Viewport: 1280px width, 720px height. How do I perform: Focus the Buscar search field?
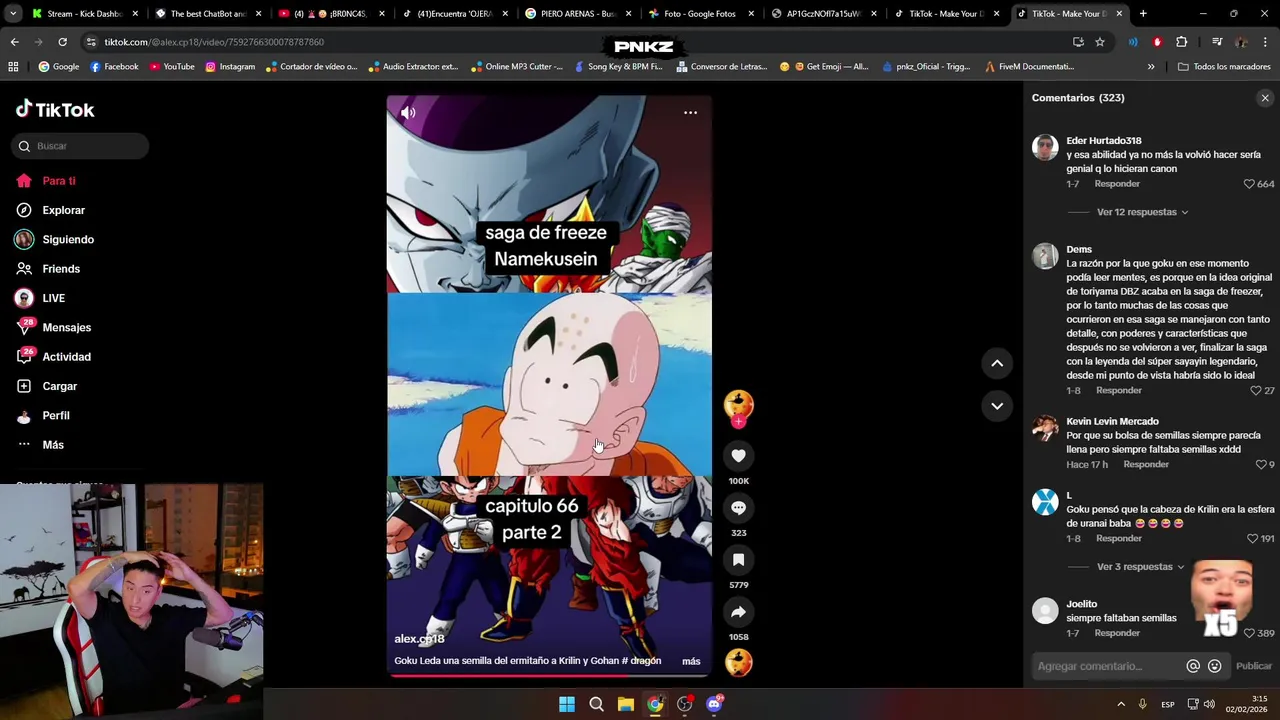(x=81, y=146)
